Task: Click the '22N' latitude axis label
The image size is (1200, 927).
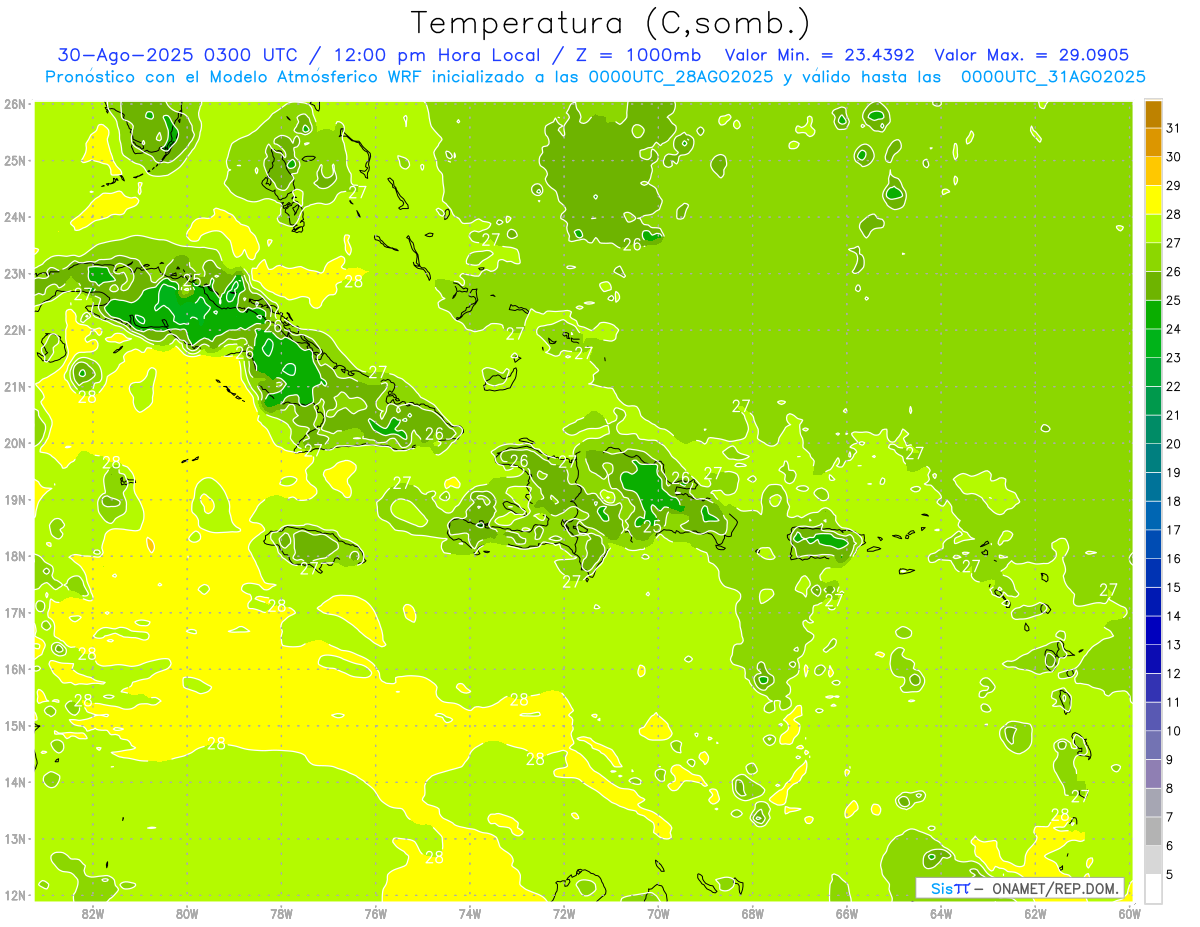Action: point(14,330)
